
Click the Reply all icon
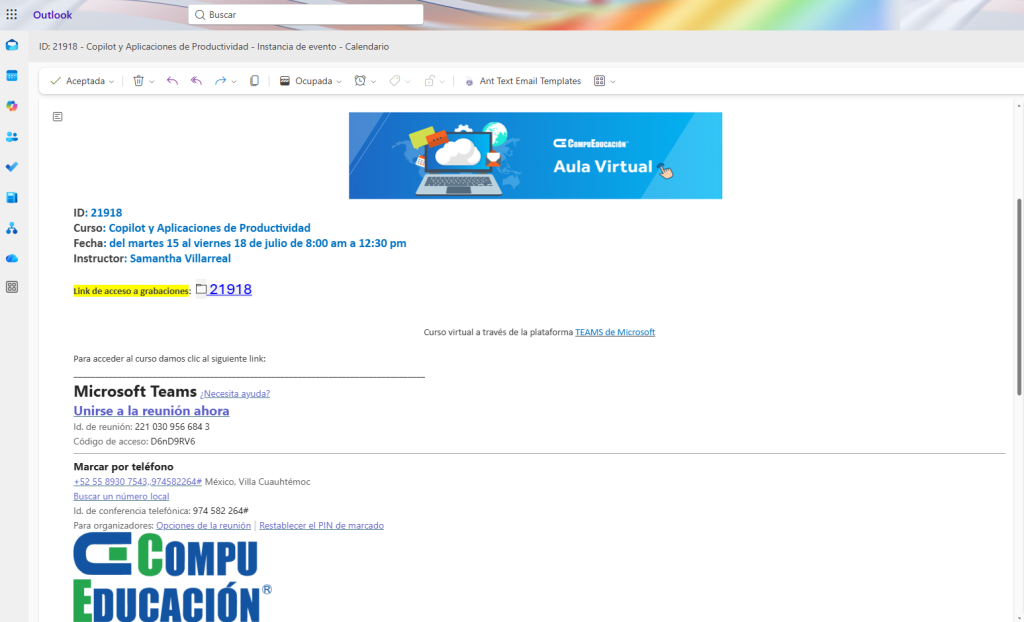coord(196,81)
